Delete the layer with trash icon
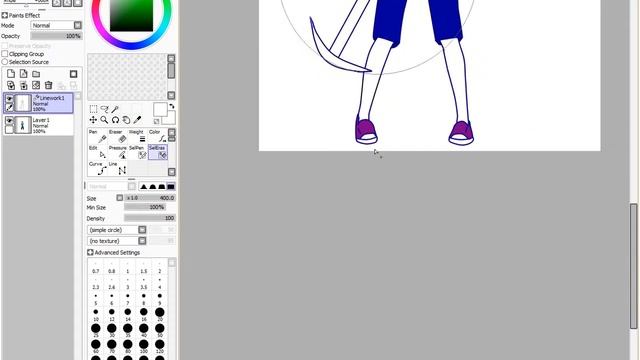Image resolution: width=640 pixels, height=360 pixels. coord(49,85)
